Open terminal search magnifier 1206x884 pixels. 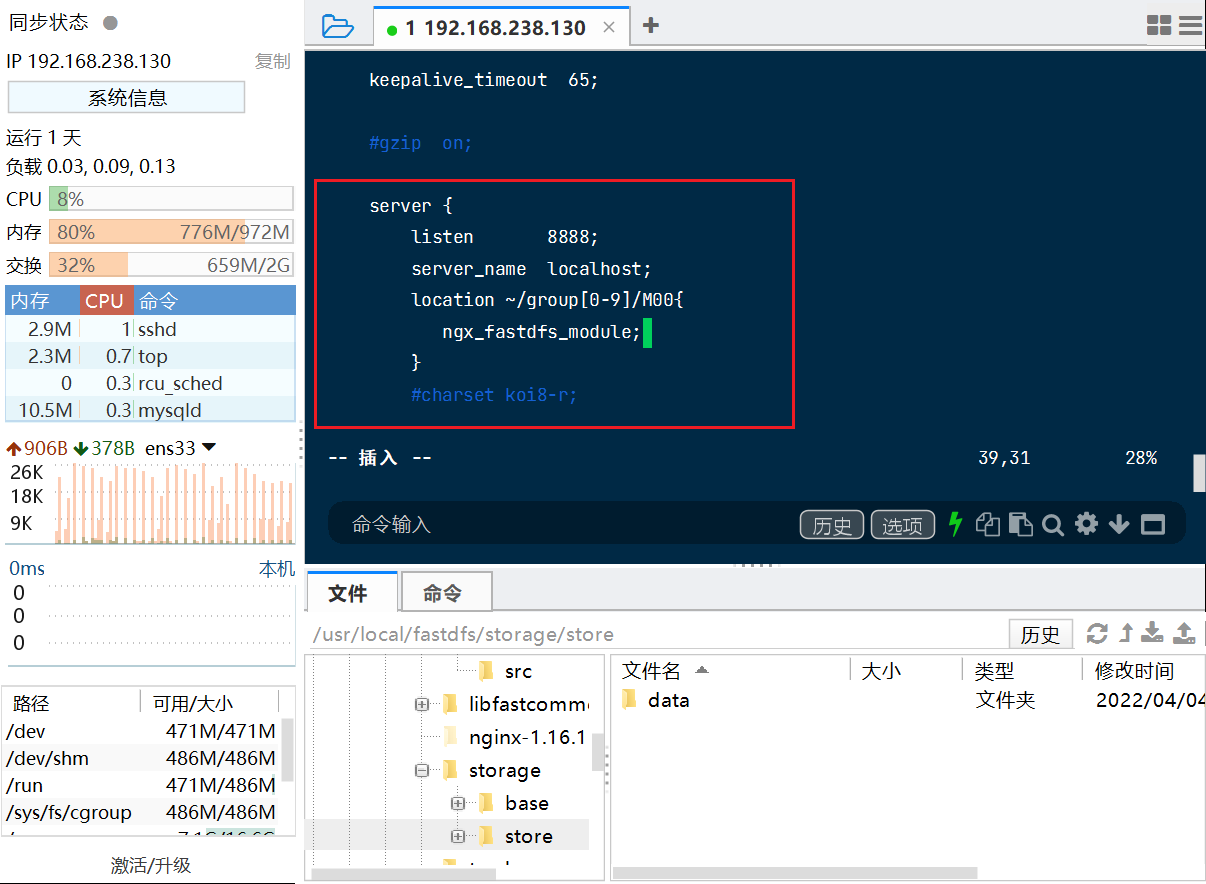(x=1053, y=524)
